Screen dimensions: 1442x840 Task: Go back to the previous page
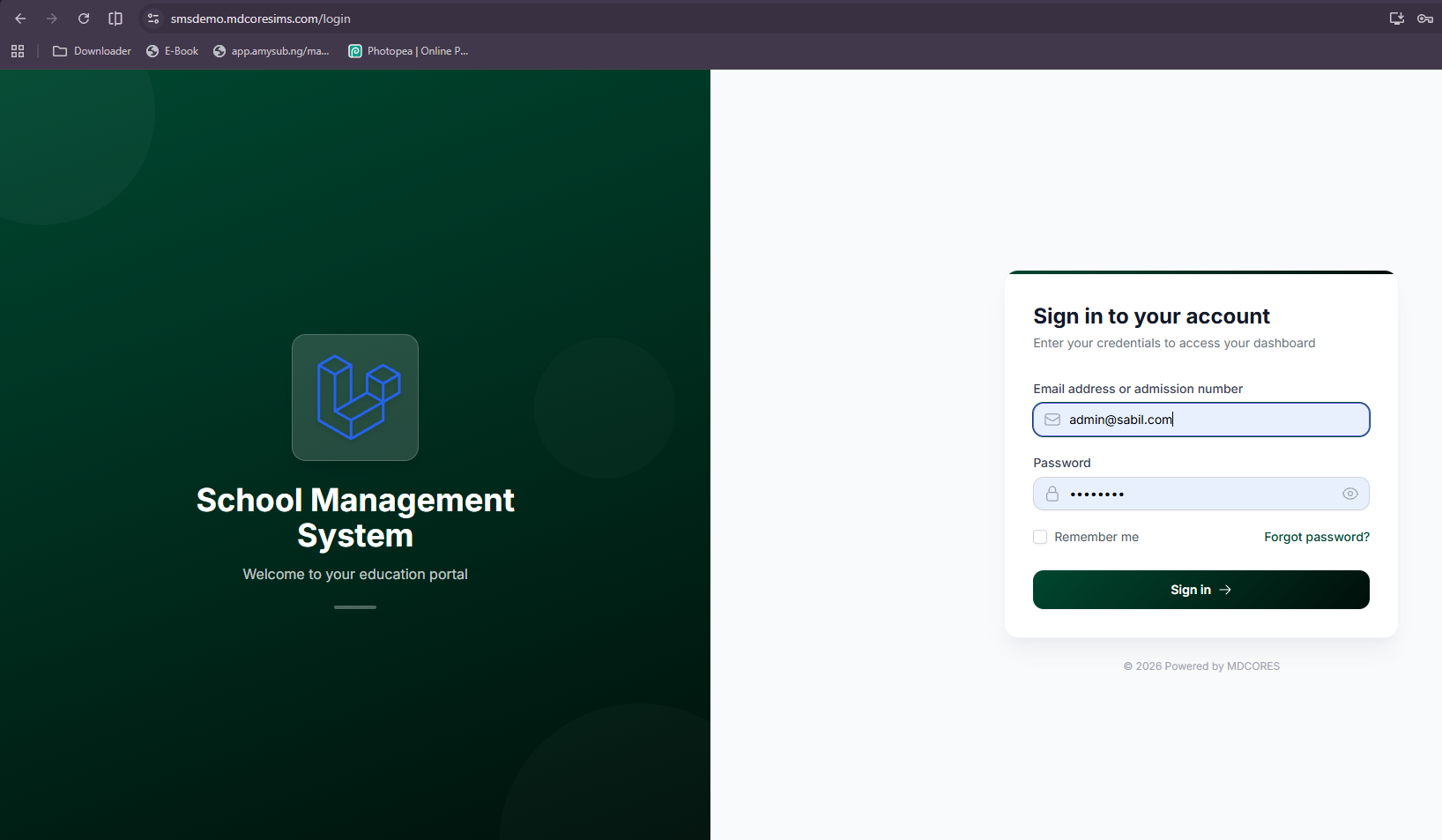[x=20, y=19]
